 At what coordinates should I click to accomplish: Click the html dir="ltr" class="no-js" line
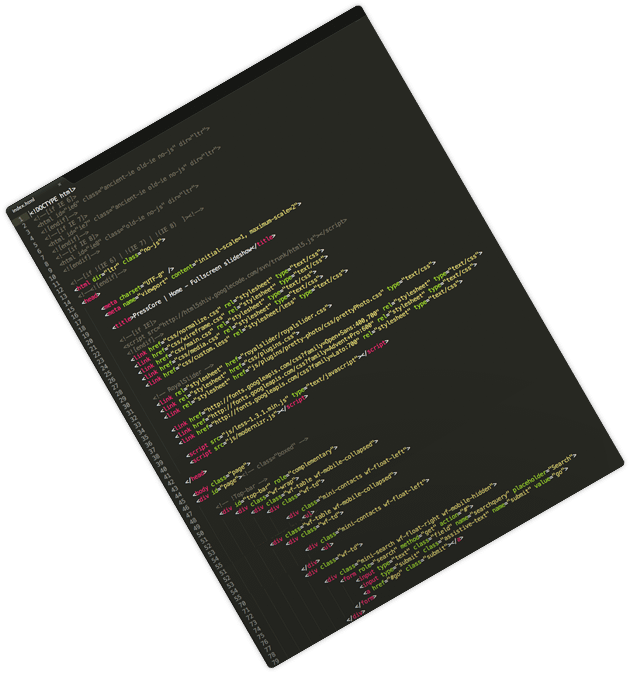[x=119, y=264]
